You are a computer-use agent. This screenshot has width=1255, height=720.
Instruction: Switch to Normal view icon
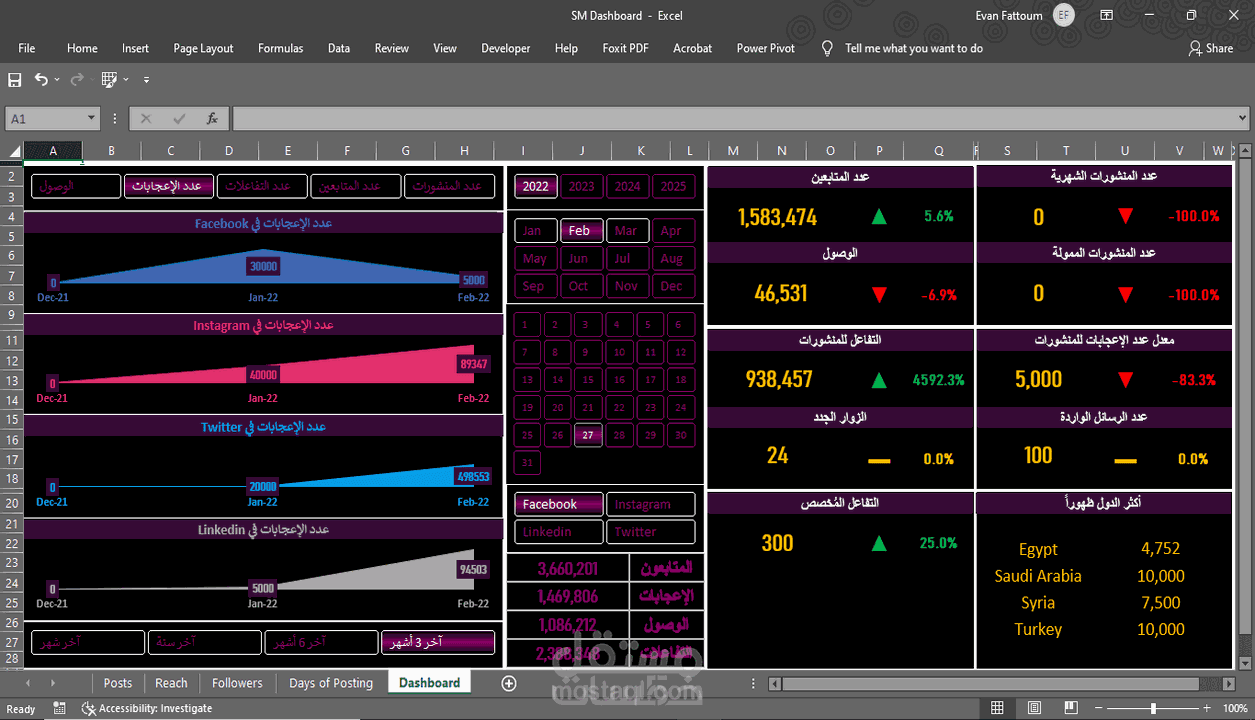tap(997, 708)
